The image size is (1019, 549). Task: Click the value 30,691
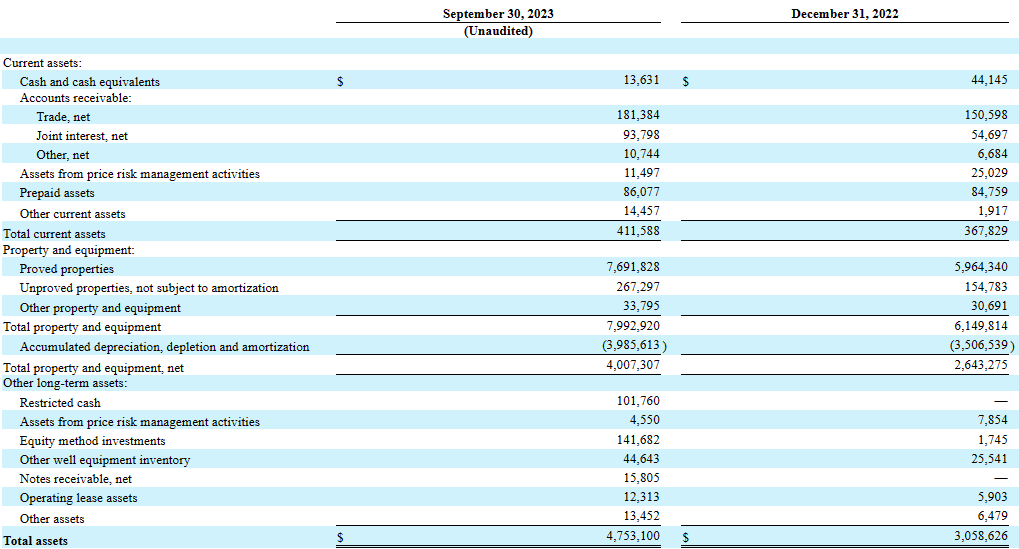pos(989,306)
